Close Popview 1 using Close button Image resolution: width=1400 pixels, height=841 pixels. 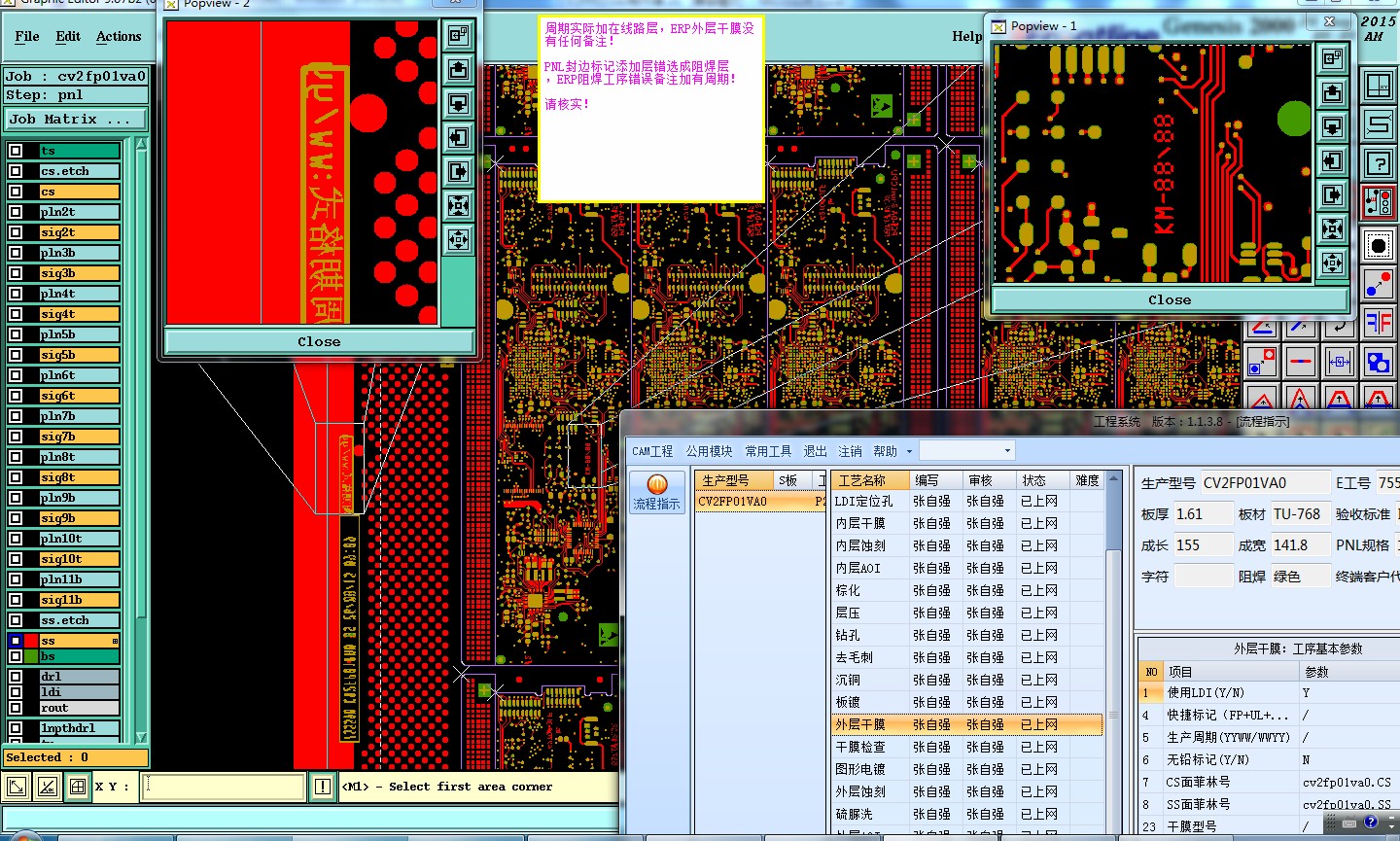[x=1170, y=299]
